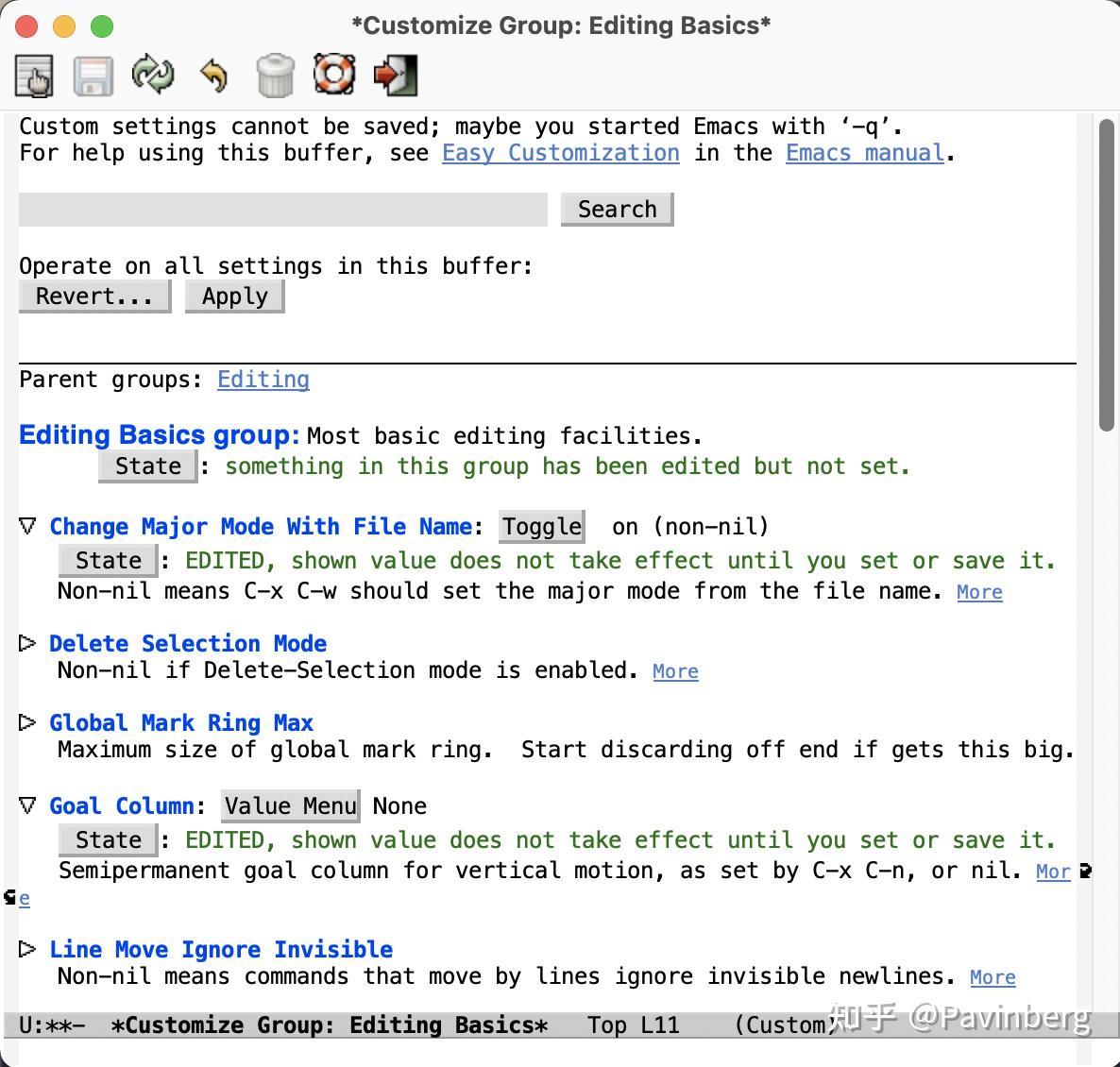The image size is (1120, 1067).
Task: Expand the Delete Selection Mode entry
Action: pos(27,643)
